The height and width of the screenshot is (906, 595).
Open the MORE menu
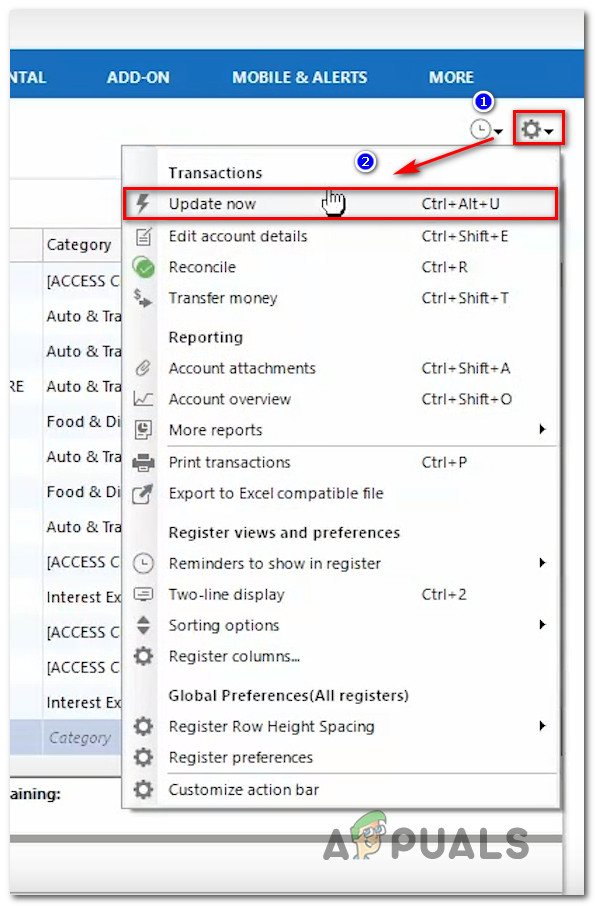pyautogui.click(x=451, y=76)
